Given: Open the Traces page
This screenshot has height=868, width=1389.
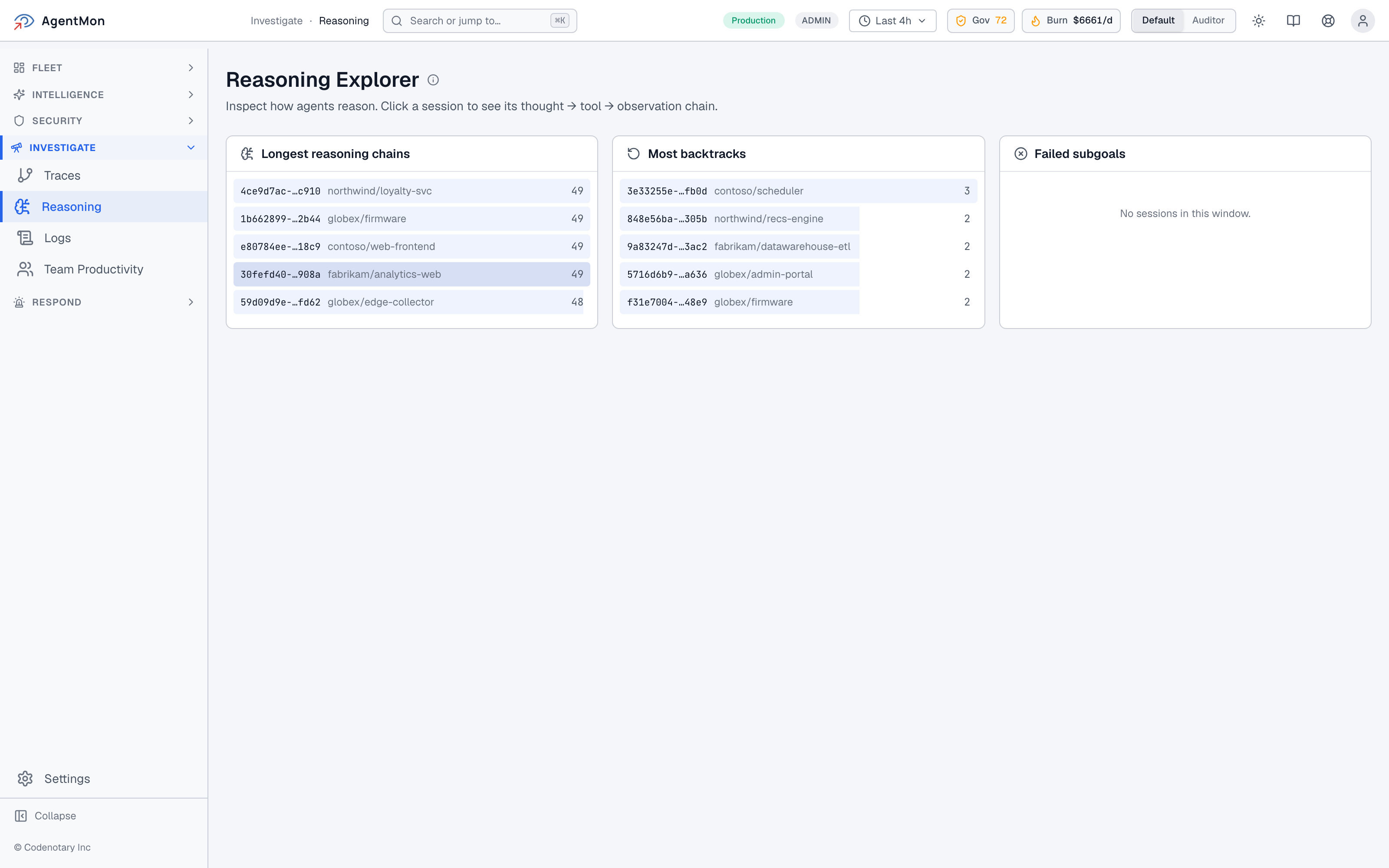Looking at the screenshot, I should coord(105,176).
